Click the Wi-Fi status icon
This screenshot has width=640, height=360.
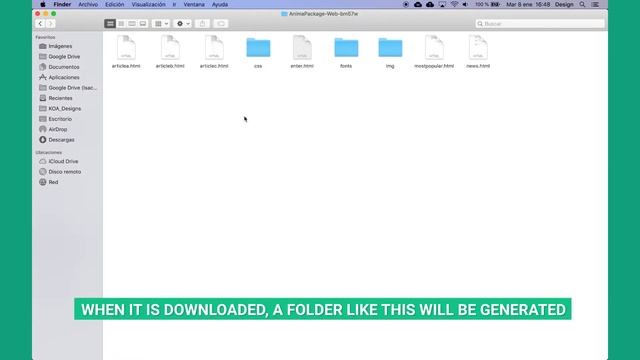pyautogui.click(x=454, y=4)
